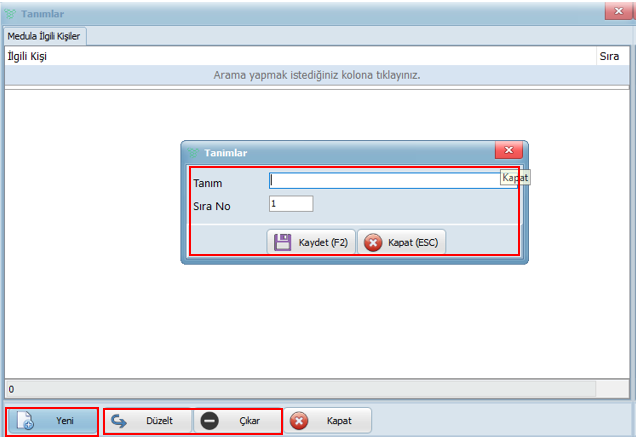Click the floppy disk icon on Kaydet (F2)

click(283, 242)
